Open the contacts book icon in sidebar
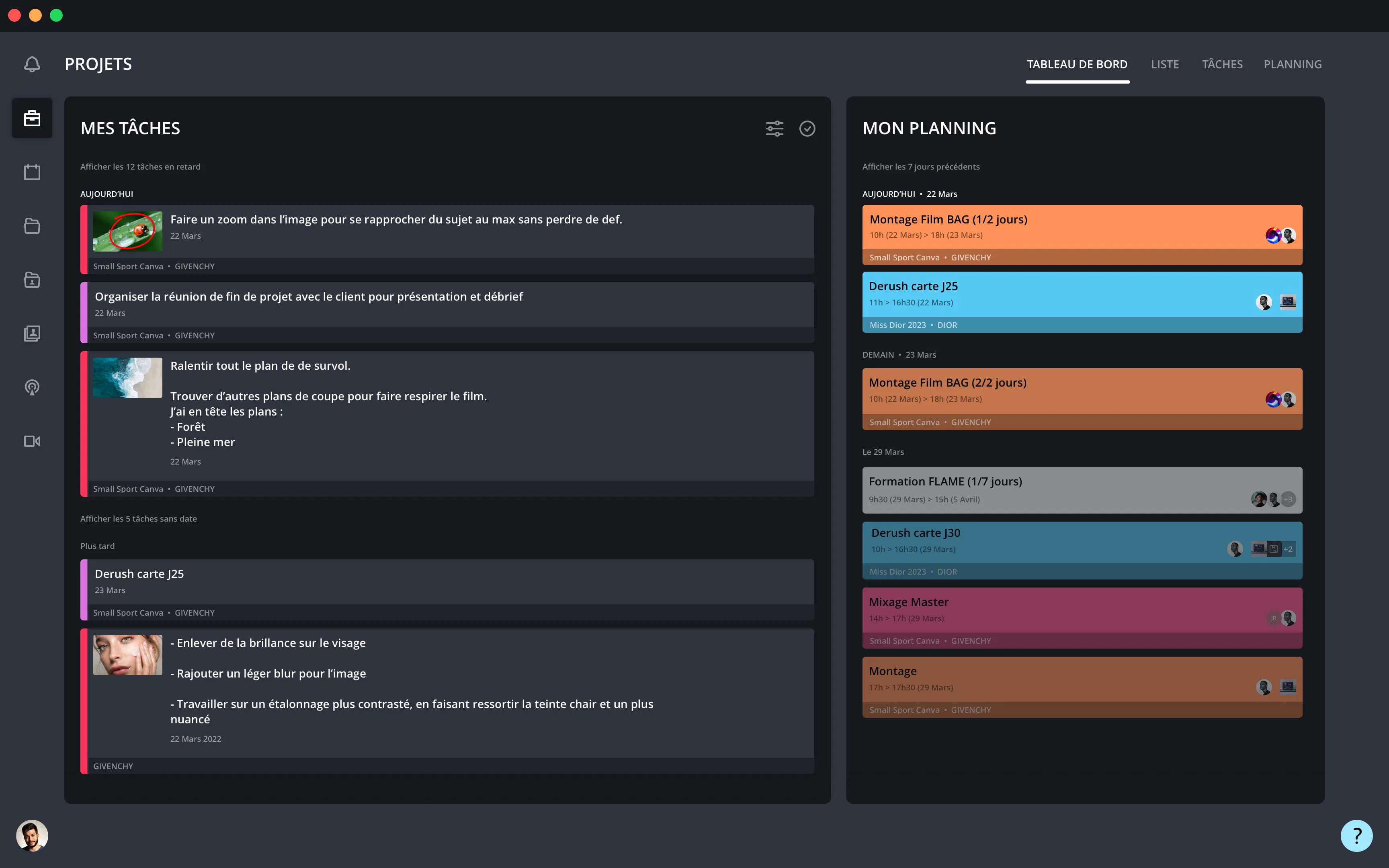 pos(32,334)
